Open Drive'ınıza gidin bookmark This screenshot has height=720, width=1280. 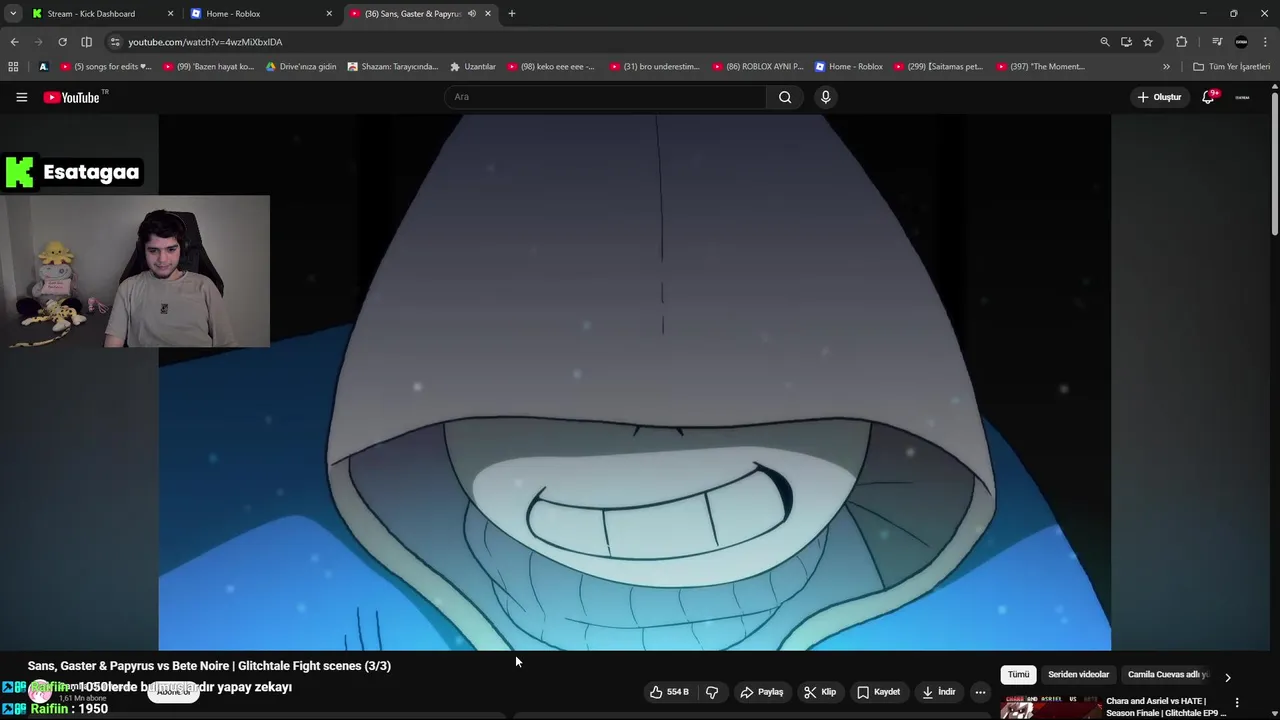click(x=301, y=67)
